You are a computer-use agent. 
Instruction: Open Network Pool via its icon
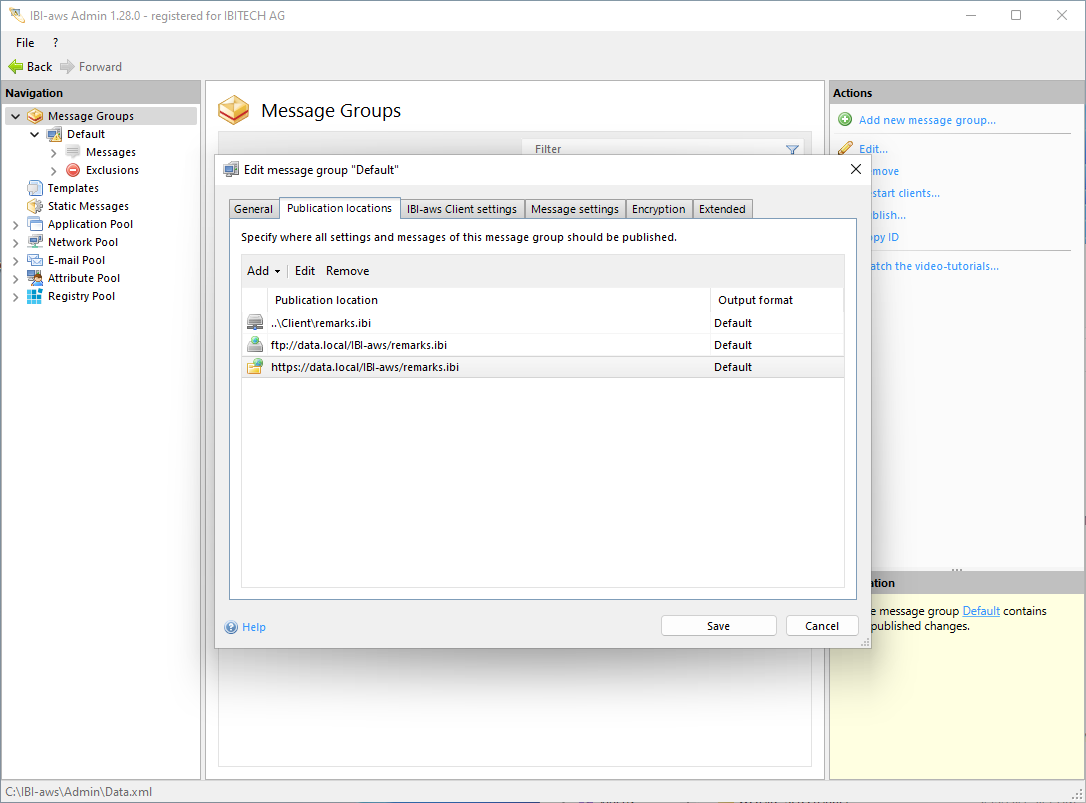click(35, 242)
